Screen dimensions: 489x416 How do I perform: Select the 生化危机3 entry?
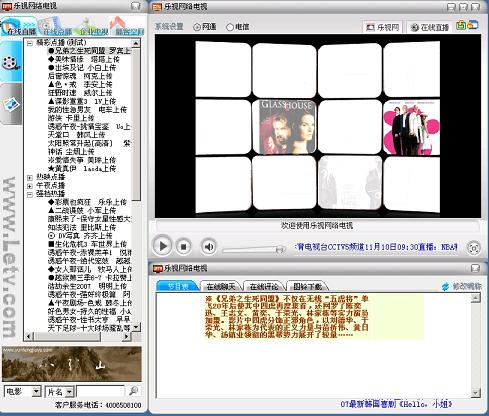pos(87,244)
